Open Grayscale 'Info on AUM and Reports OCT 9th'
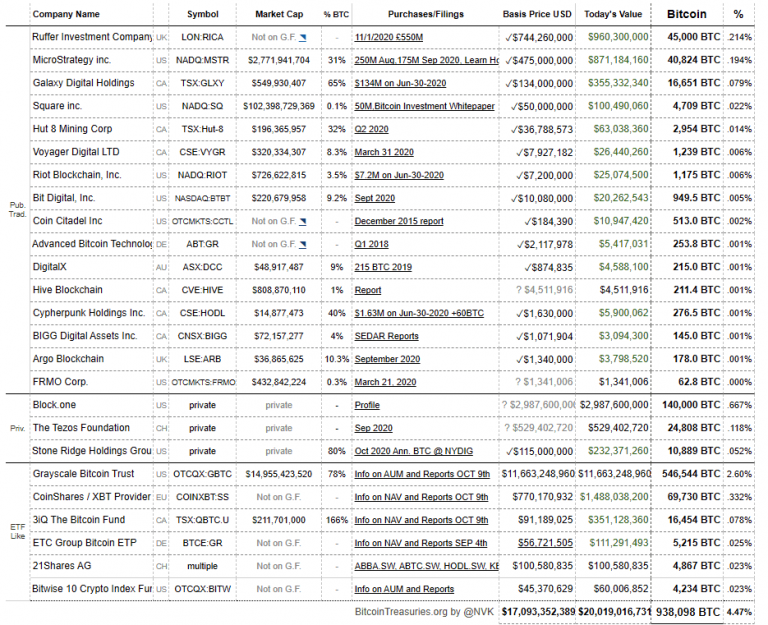 point(422,474)
